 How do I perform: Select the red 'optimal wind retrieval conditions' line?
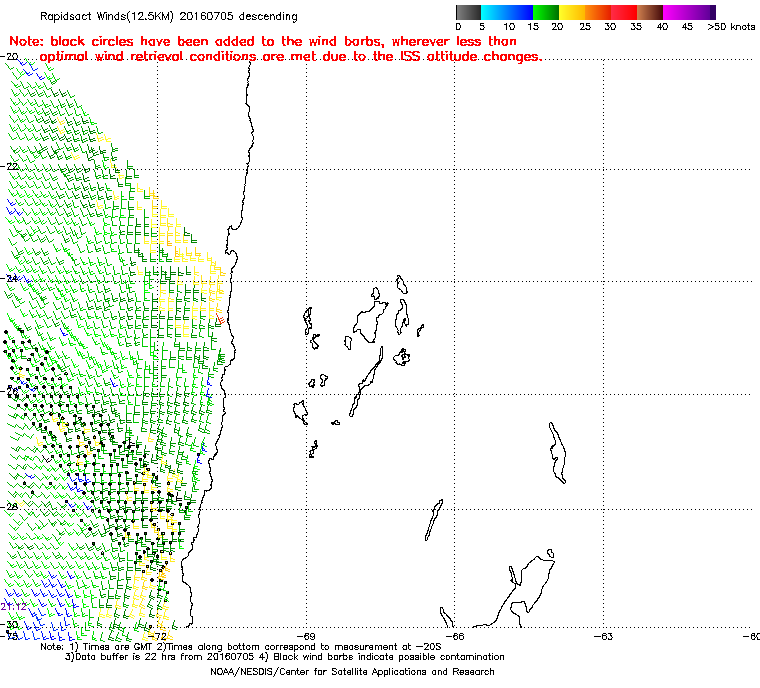291,57
